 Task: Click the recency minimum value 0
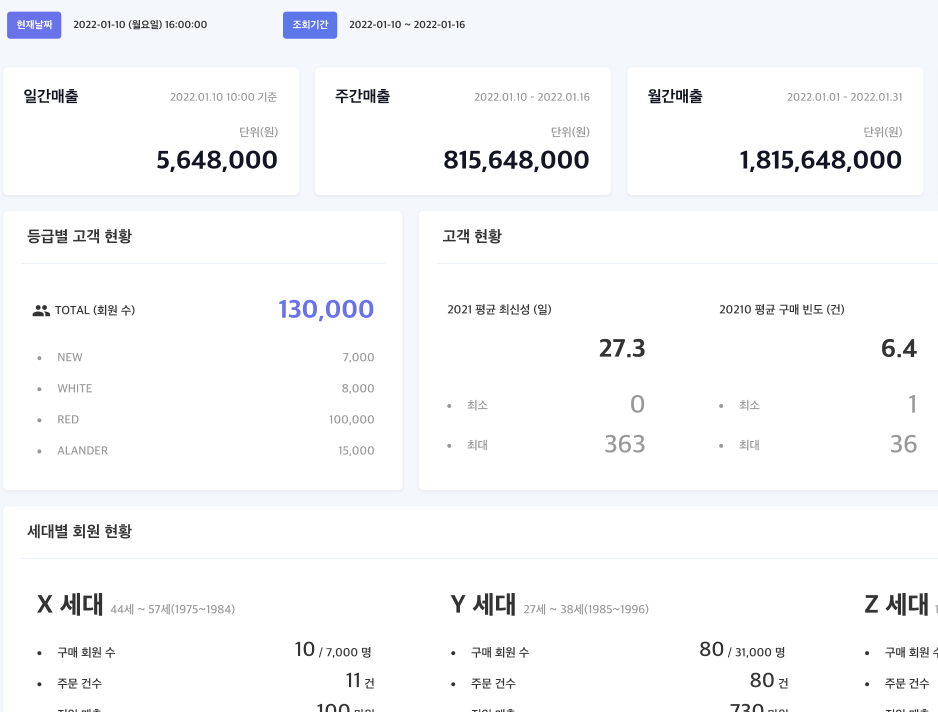[x=638, y=404]
